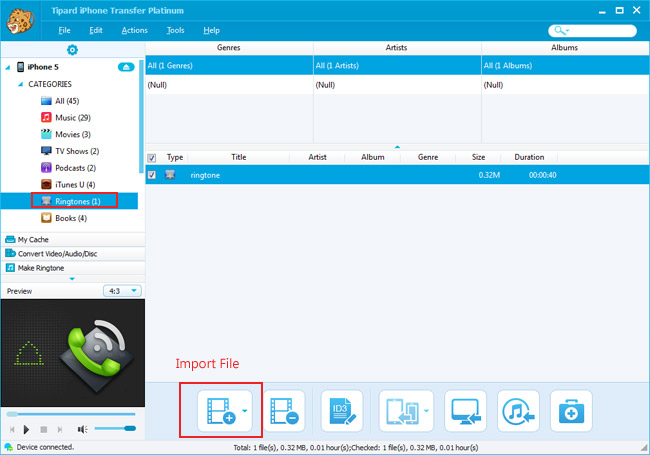Open the Actions menu
The image size is (650, 455).
point(134,30)
